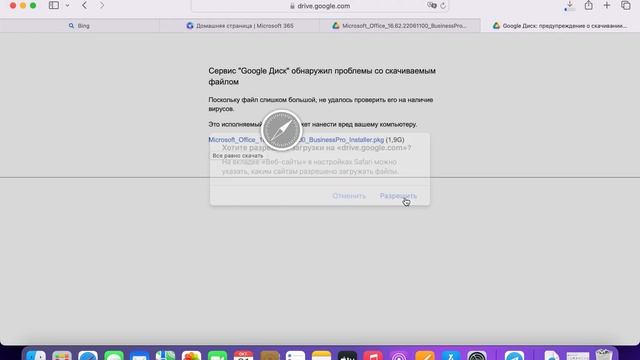Open Maps from the Dock
The width and height of the screenshot is (640, 360).
click(x=165, y=355)
